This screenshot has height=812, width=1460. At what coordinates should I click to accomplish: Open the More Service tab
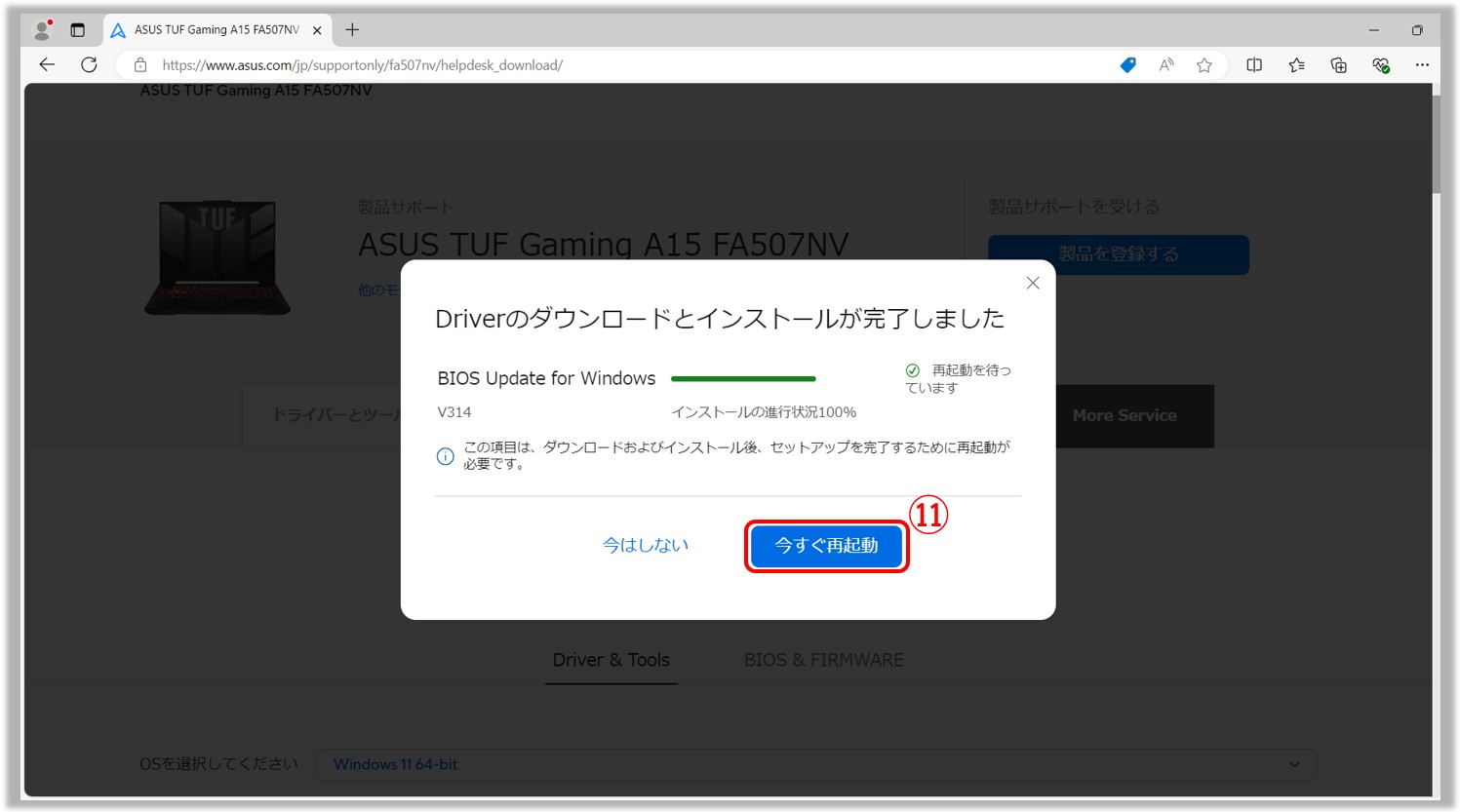point(1125,416)
